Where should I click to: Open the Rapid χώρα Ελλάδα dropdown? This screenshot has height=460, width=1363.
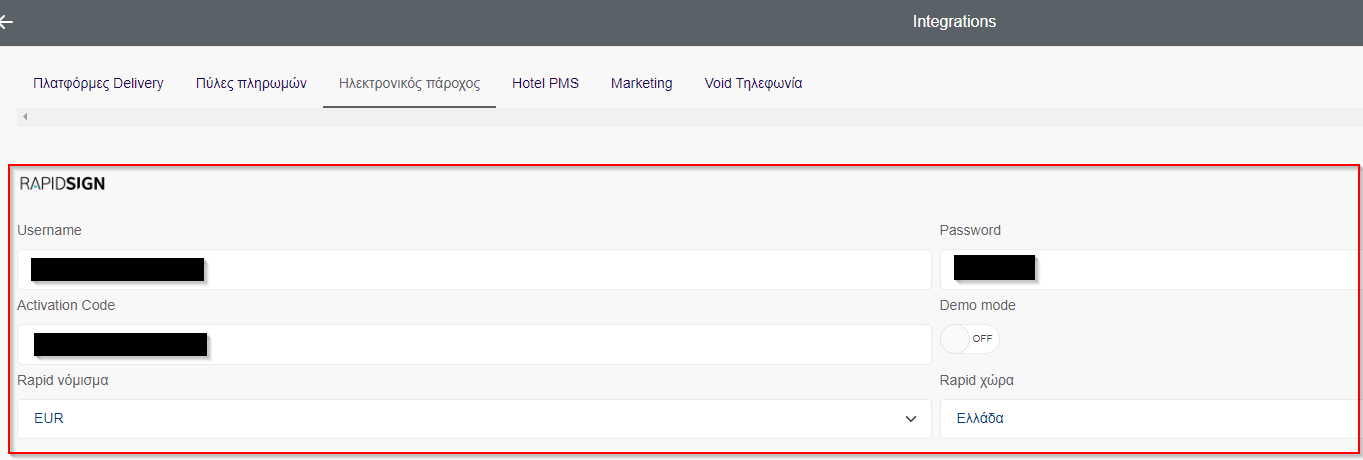pyautogui.click(x=1151, y=419)
